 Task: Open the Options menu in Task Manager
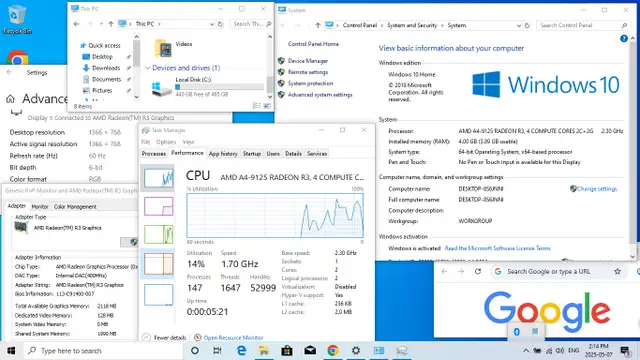point(166,142)
